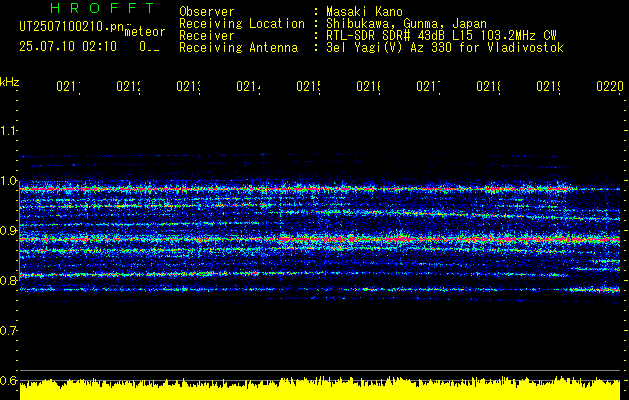The height and width of the screenshot is (400, 629).
Task: Click the green HROFFT title
Action: click(103, 8)
